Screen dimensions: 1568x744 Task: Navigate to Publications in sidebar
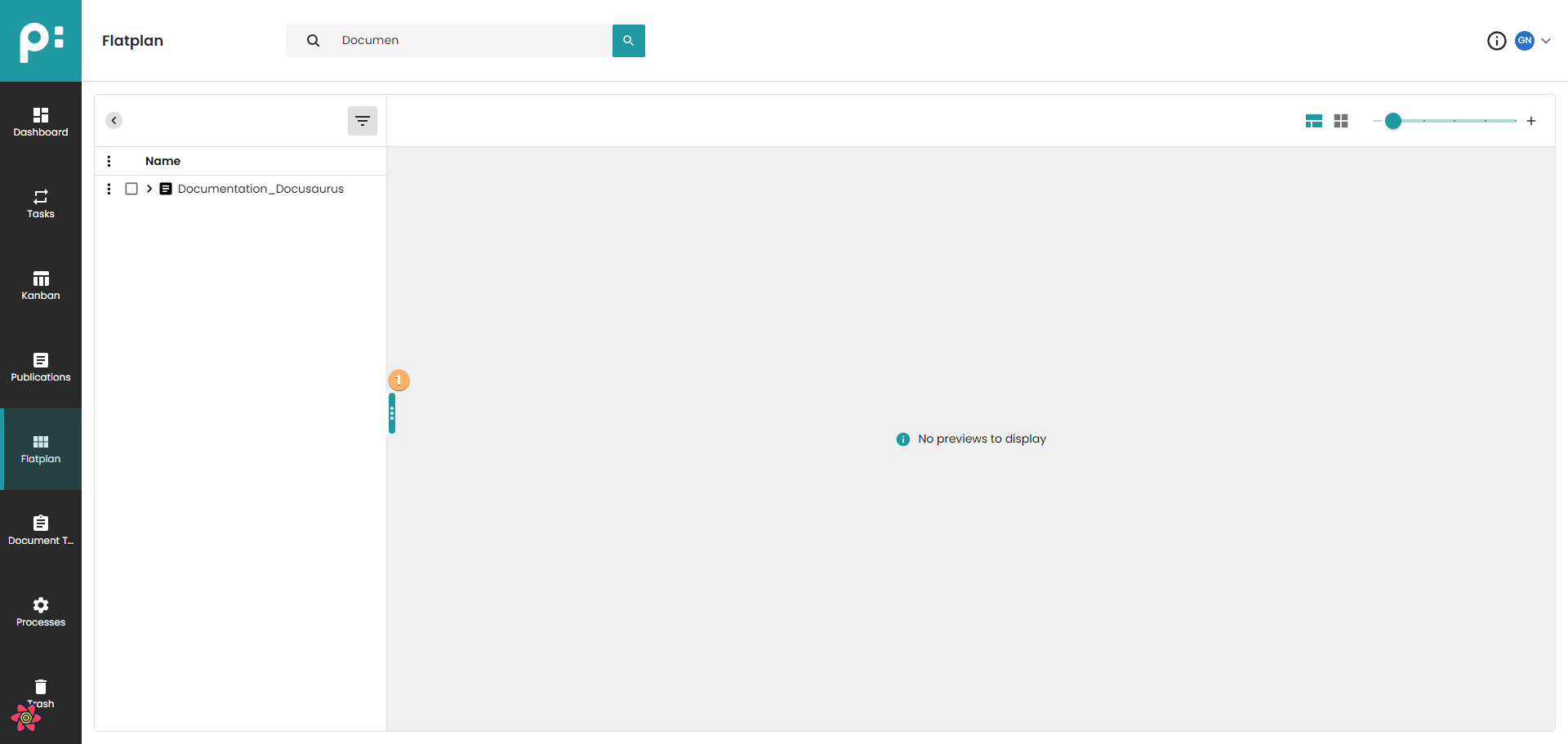pyautogui.click(x=41, y=367)
